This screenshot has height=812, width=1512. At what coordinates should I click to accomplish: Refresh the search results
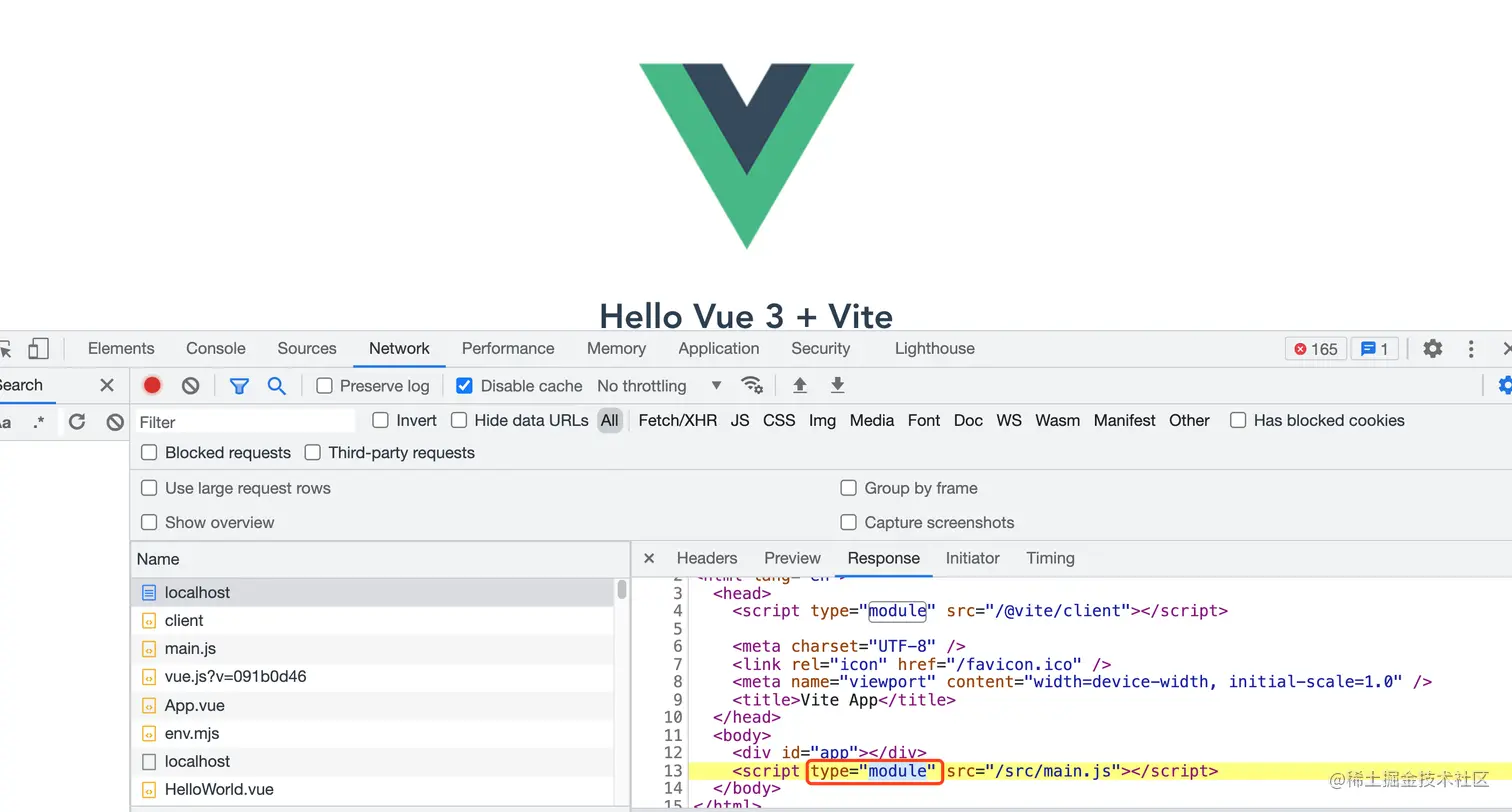(77, 422)
